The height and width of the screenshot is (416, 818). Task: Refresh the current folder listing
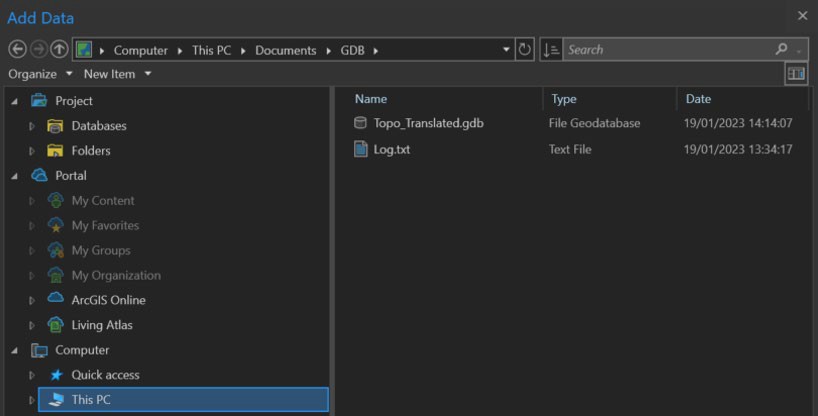point(524,50)
